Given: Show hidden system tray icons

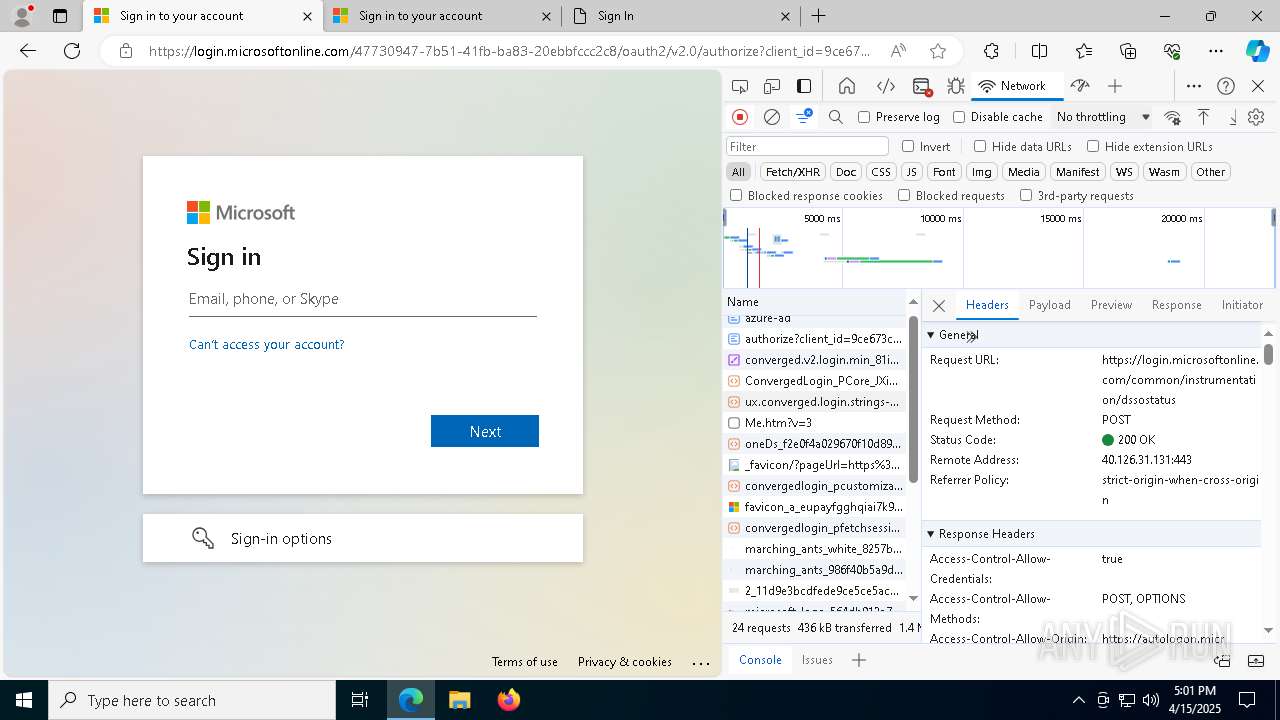Looking at the screenshot, I should click(x=1078, y=700).
